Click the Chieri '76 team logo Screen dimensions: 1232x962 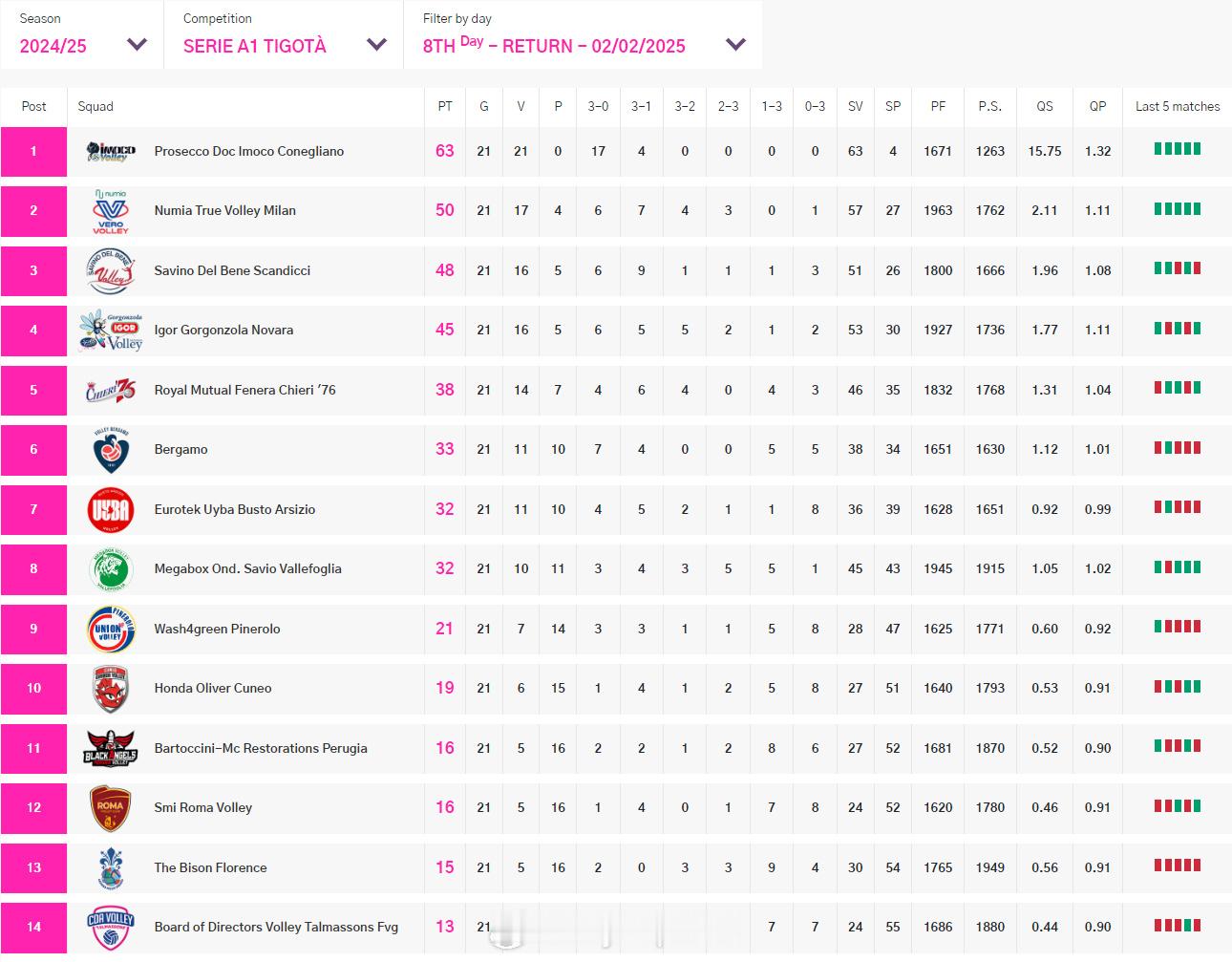(x=111, y=390)
